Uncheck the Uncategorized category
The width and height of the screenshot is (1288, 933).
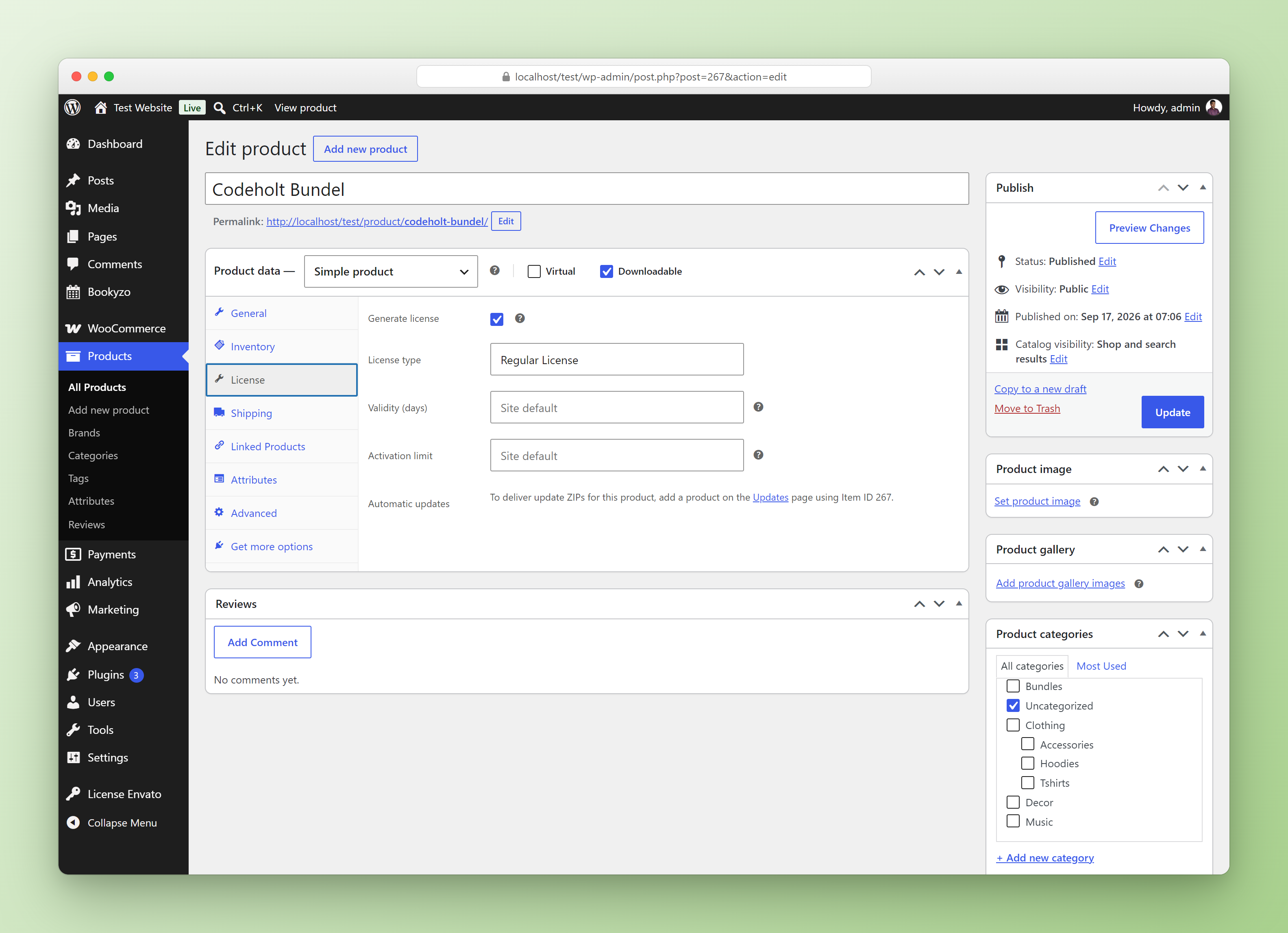pyautogui.click(x=1013, y=705)
